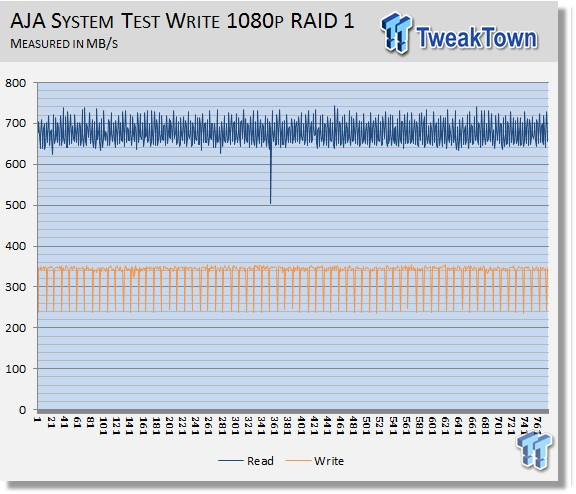Click the x-axis label 101

click(103, 426)
